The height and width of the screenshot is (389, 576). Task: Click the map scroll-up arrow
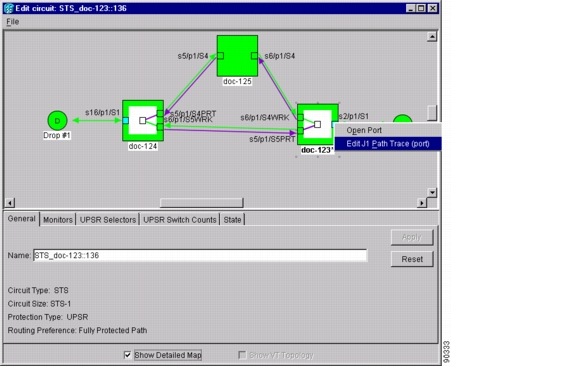tap(432, 37)
